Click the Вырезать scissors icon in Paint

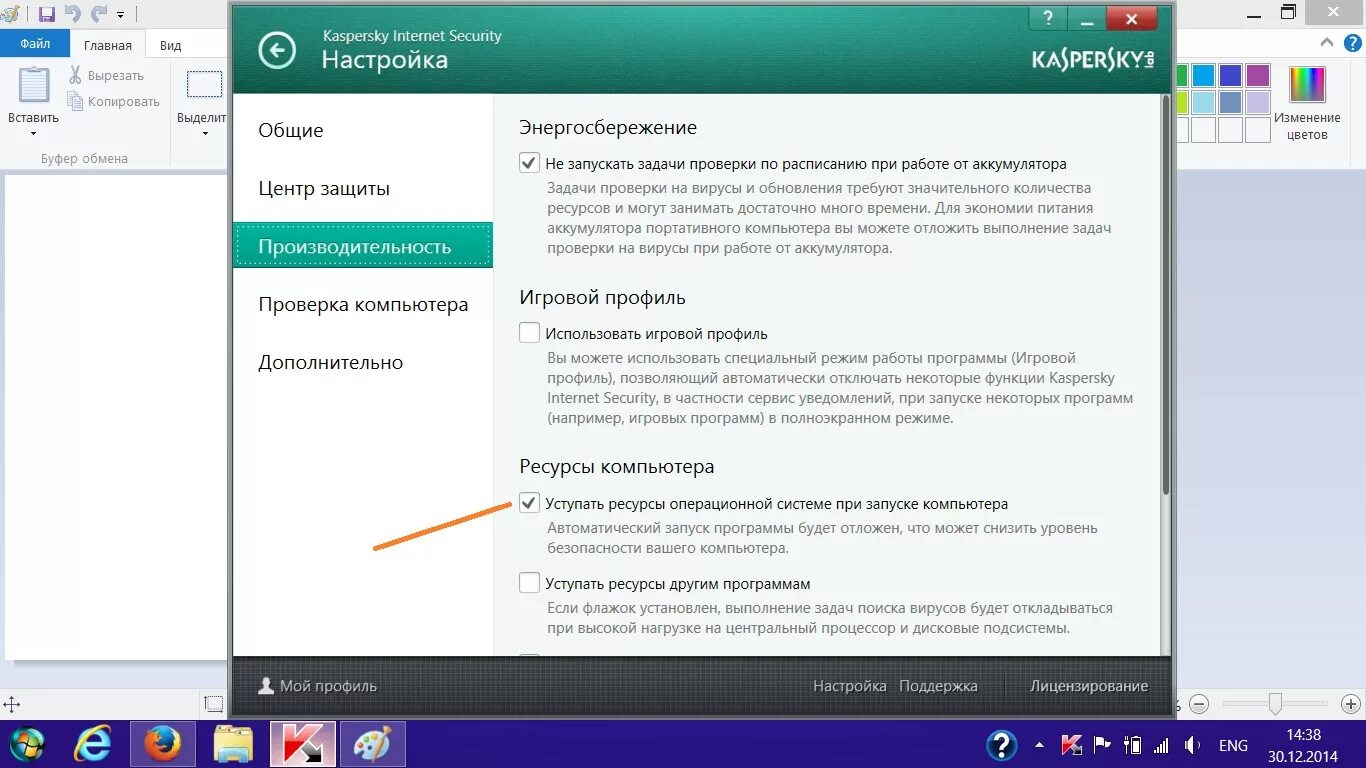tap(76, 75)
